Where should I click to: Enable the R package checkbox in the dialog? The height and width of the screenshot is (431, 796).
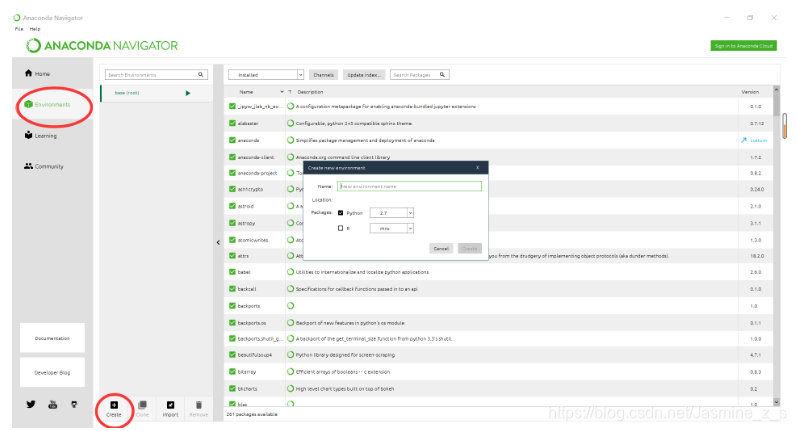coord(340,228)
